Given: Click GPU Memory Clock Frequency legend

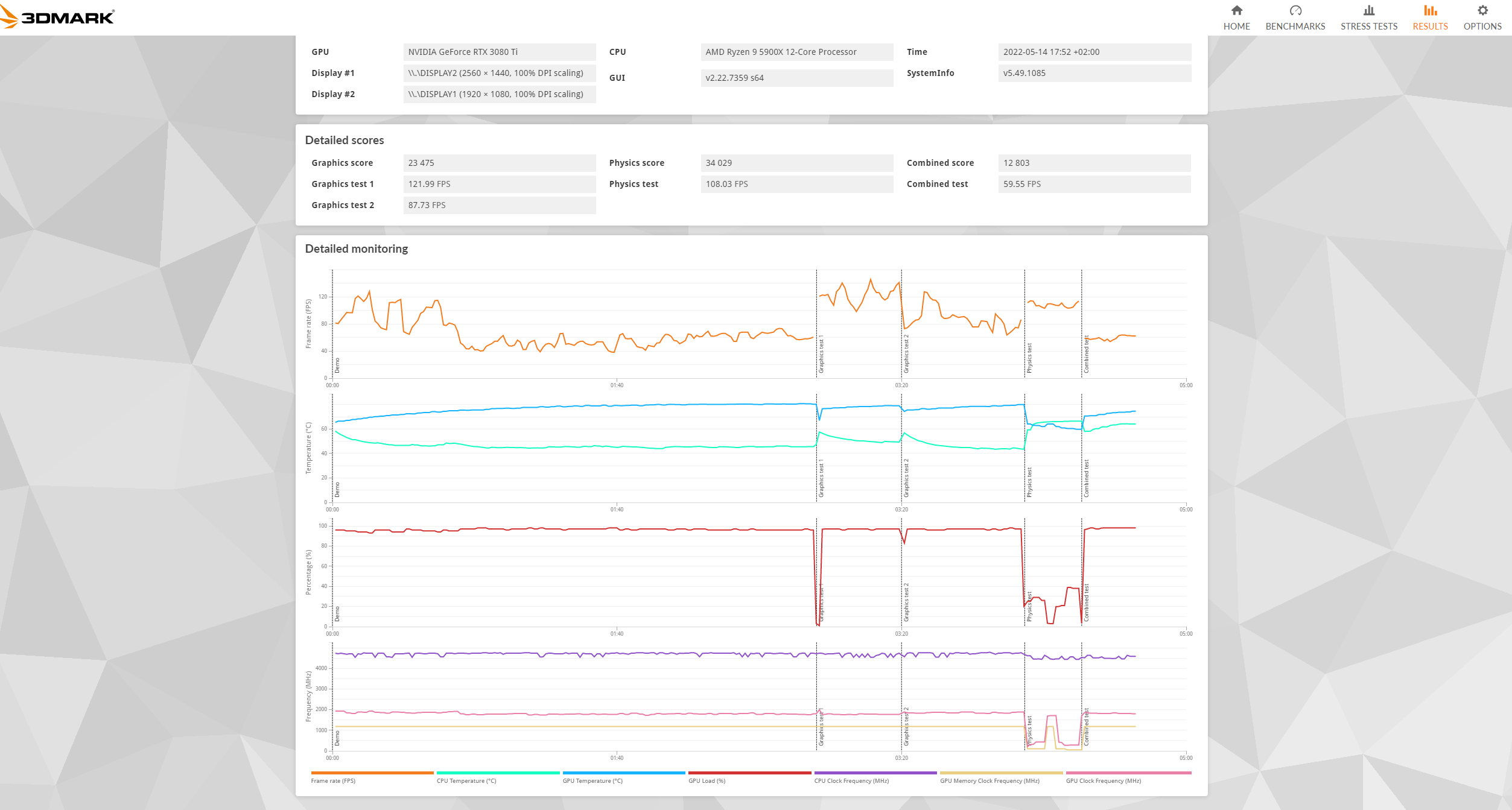Looking at the screenshot, I should tap(989, 780).
